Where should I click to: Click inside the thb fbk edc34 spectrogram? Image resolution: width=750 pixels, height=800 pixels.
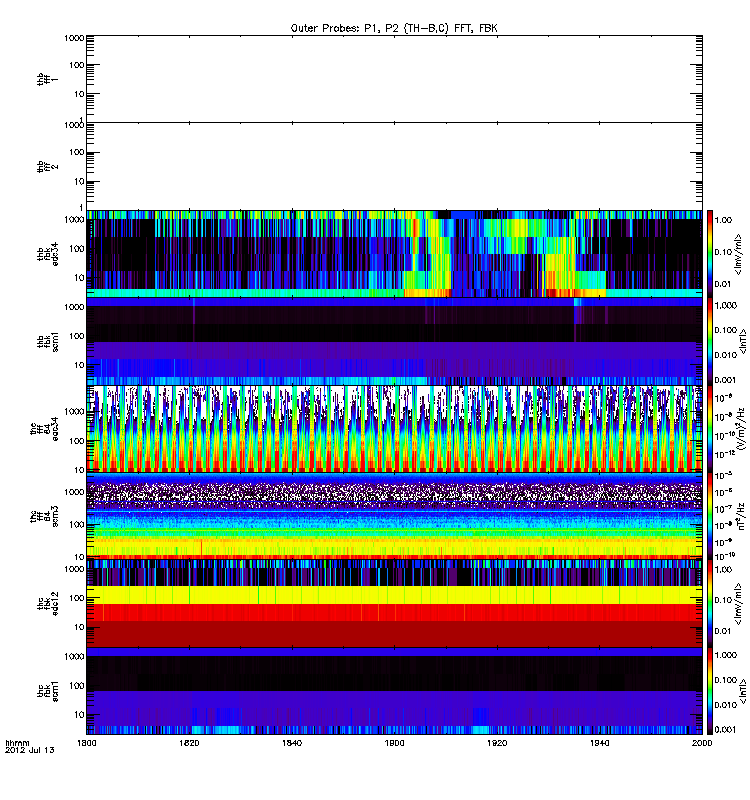pos(395,252)
